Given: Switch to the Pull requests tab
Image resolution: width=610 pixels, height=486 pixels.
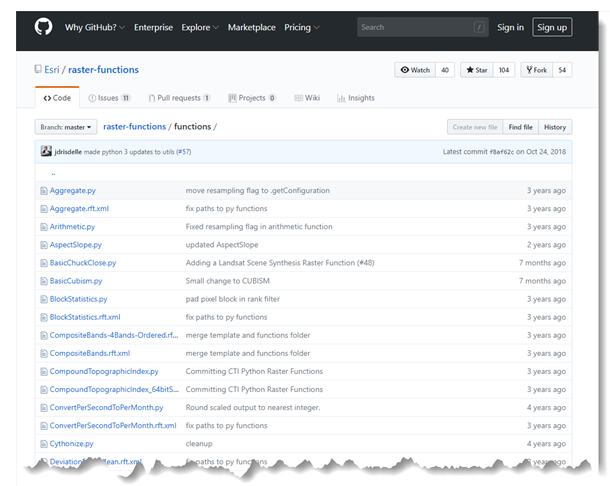Looking at the screenshot, I should 179,98.
